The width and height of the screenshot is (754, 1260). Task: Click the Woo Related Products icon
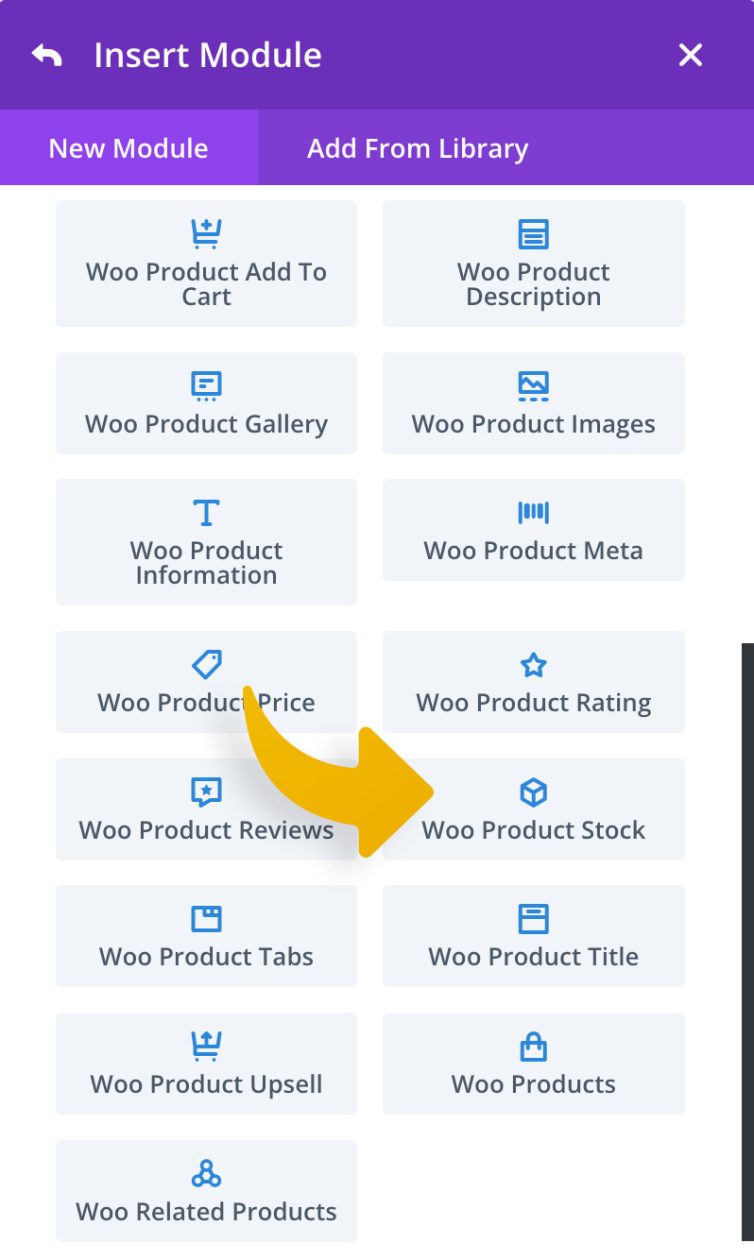point(206,1171)
